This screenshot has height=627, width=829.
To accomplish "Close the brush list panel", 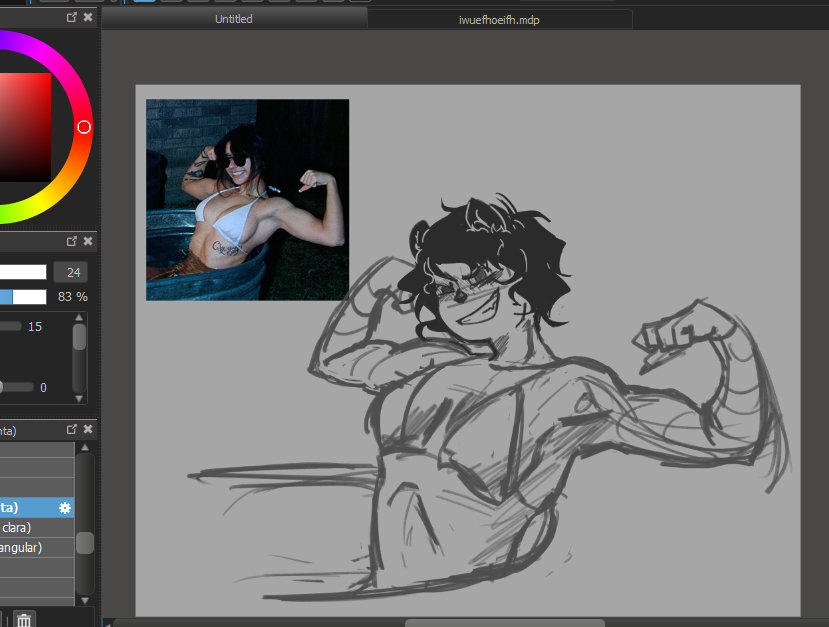I will pos(88,429).
